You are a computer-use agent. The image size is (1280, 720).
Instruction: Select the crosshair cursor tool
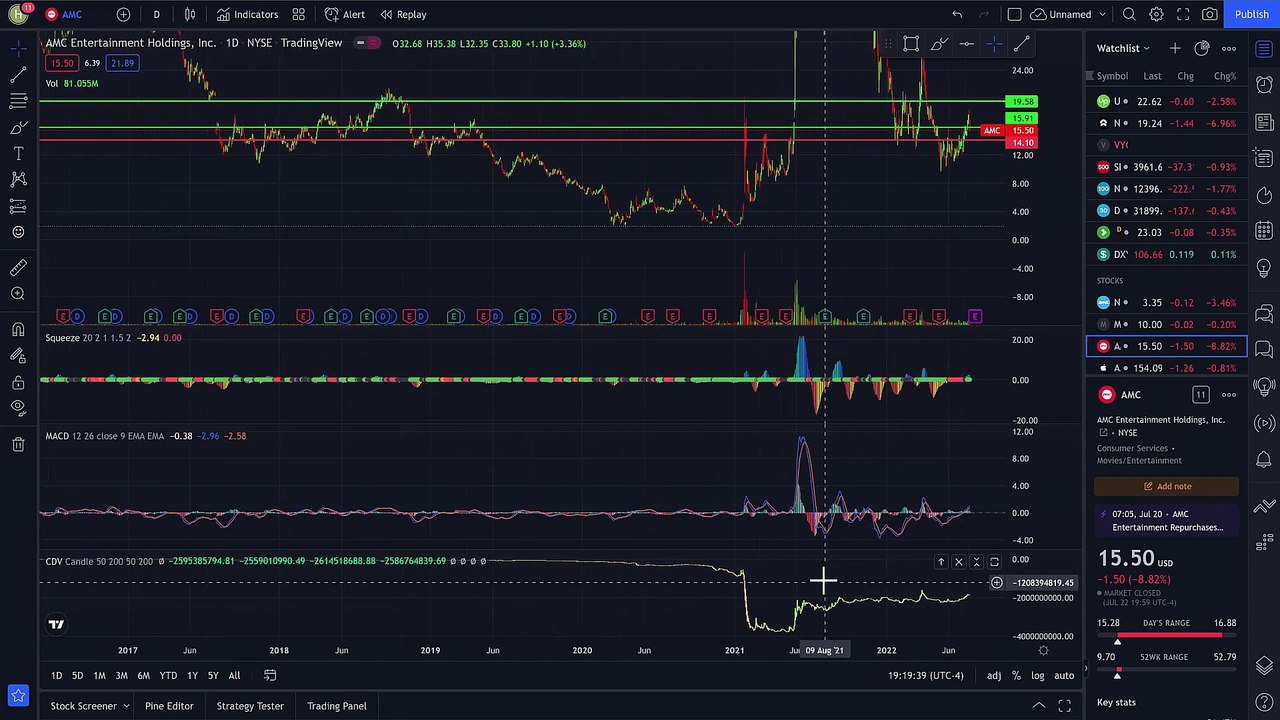tap(18, 49)
